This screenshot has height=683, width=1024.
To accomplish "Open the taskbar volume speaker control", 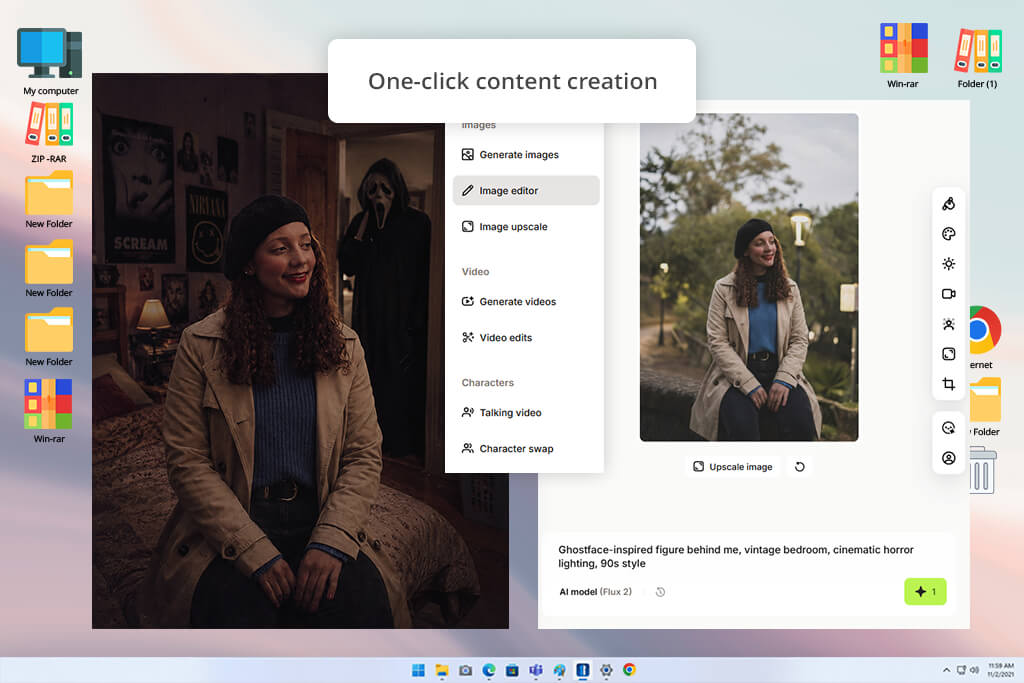I will [x=974, y=670].
